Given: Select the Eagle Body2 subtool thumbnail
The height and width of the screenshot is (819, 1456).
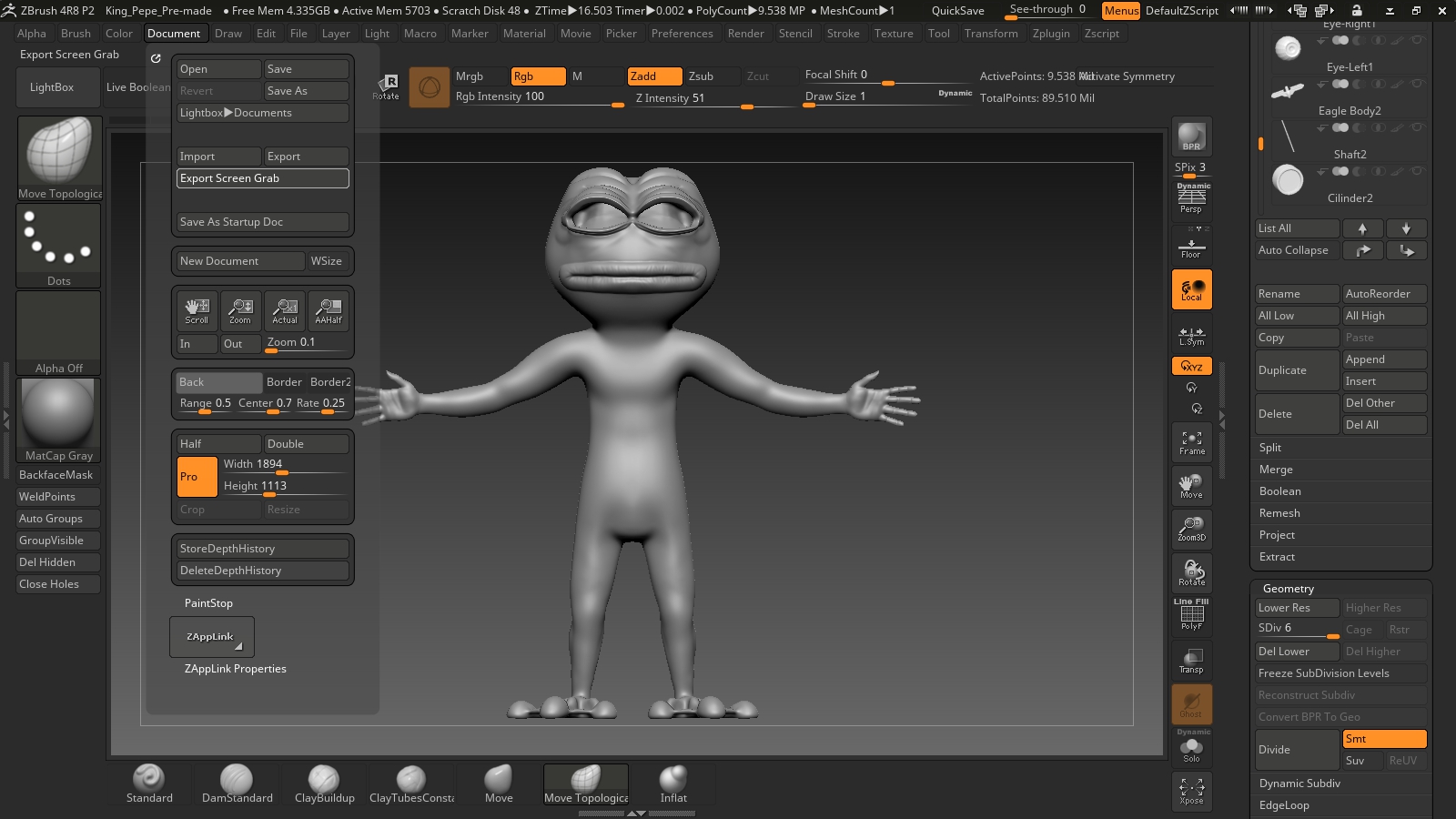Looking at the screenshot, I should click(1288, 91).
